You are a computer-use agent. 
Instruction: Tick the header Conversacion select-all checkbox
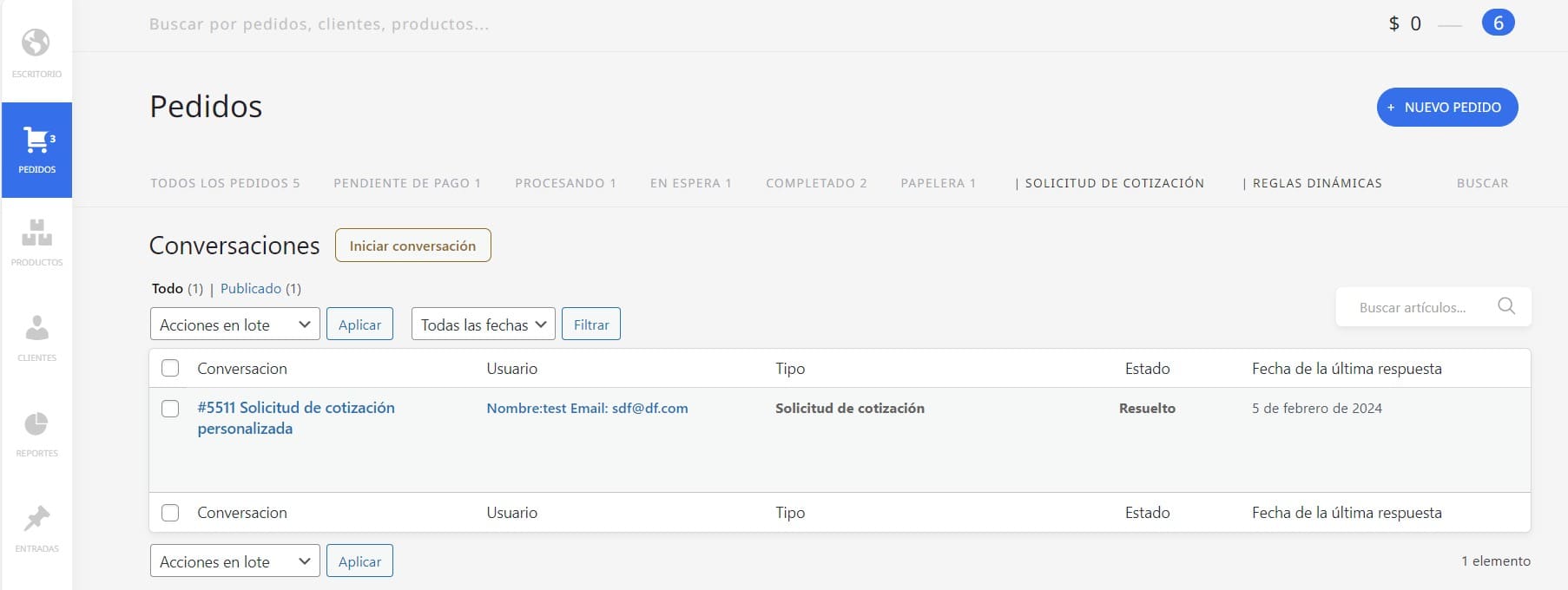pos(170,368)
